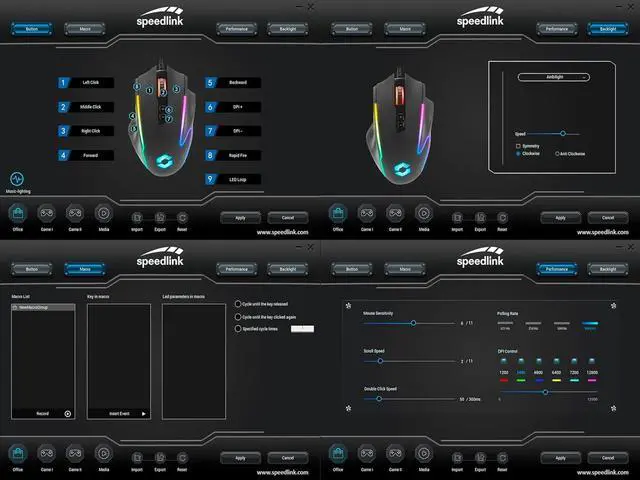Choose 'Cycle until the key released' option
The height and width of the screenshot is (480, 640).
236,304
